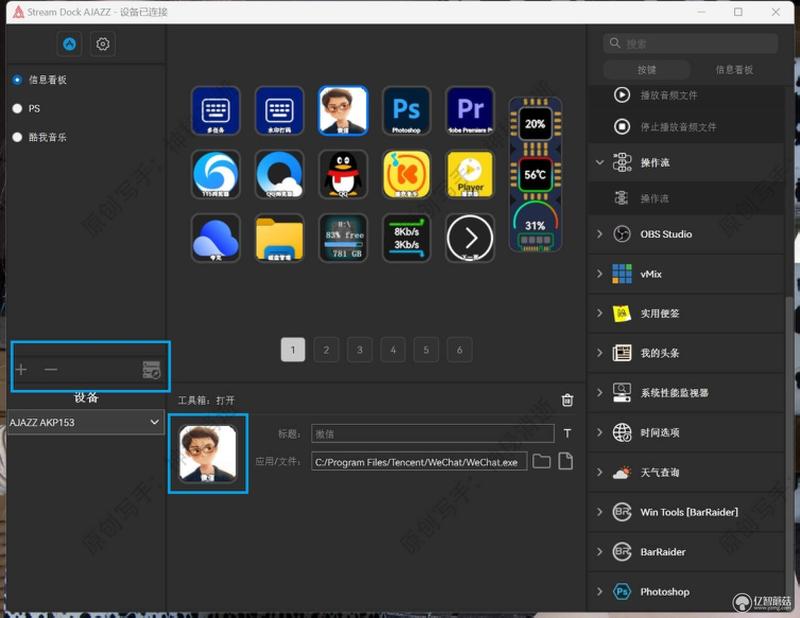Click the blue home icon top left
Image resolution: width=800 pixels, height=618 pixels.
point(69,44)
